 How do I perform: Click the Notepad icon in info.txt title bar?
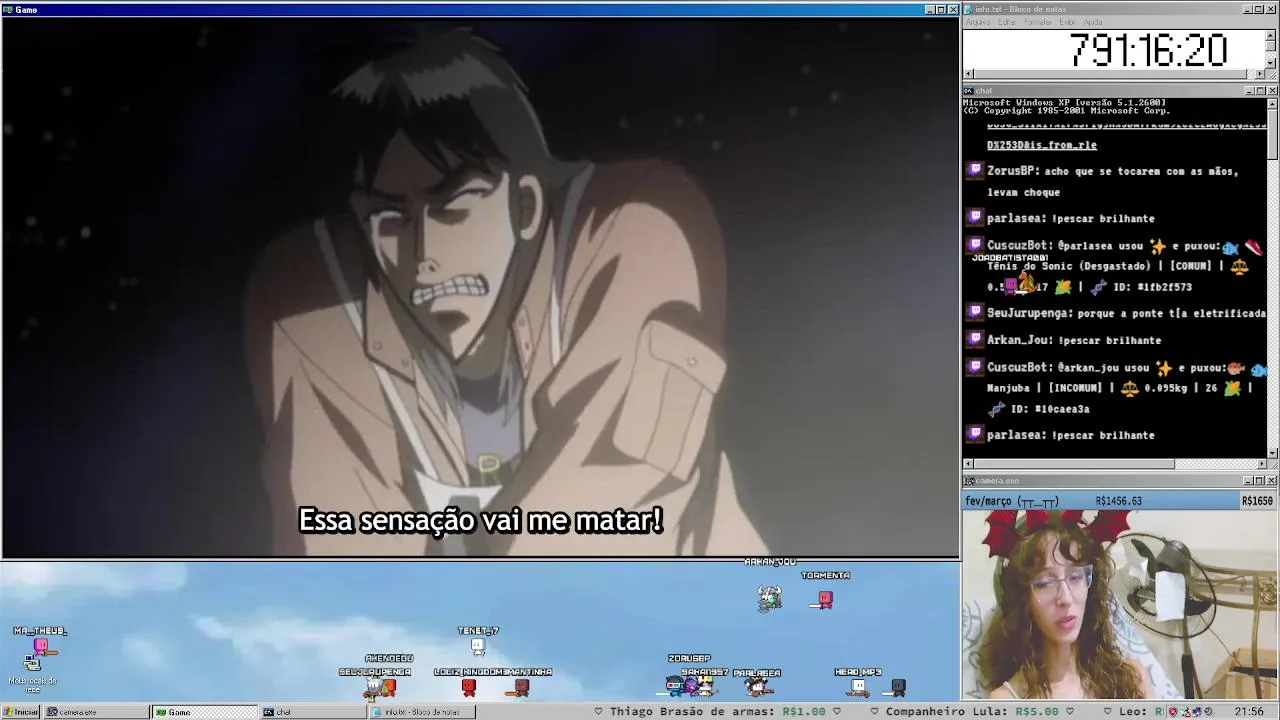pos(969,9)
